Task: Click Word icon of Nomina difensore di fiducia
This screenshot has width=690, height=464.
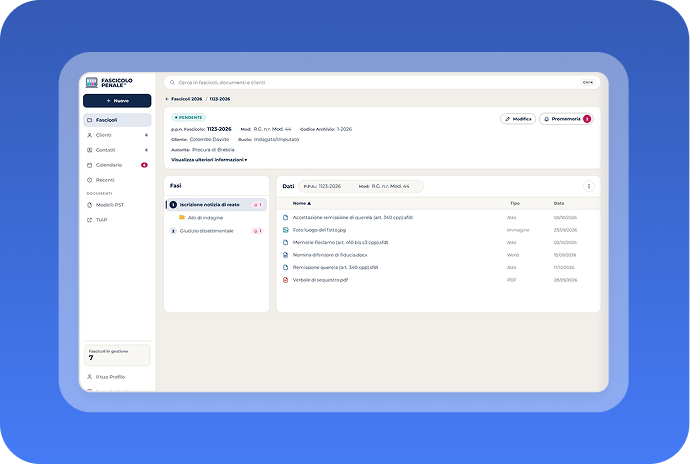Action: (286, 255)
